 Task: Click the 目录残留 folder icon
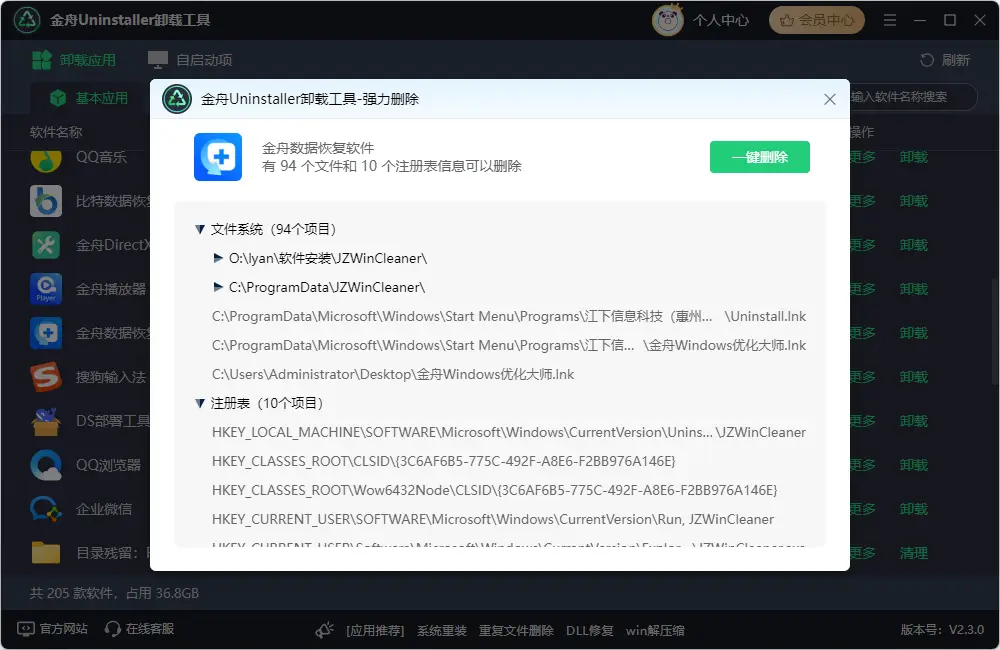click(44, 552)
